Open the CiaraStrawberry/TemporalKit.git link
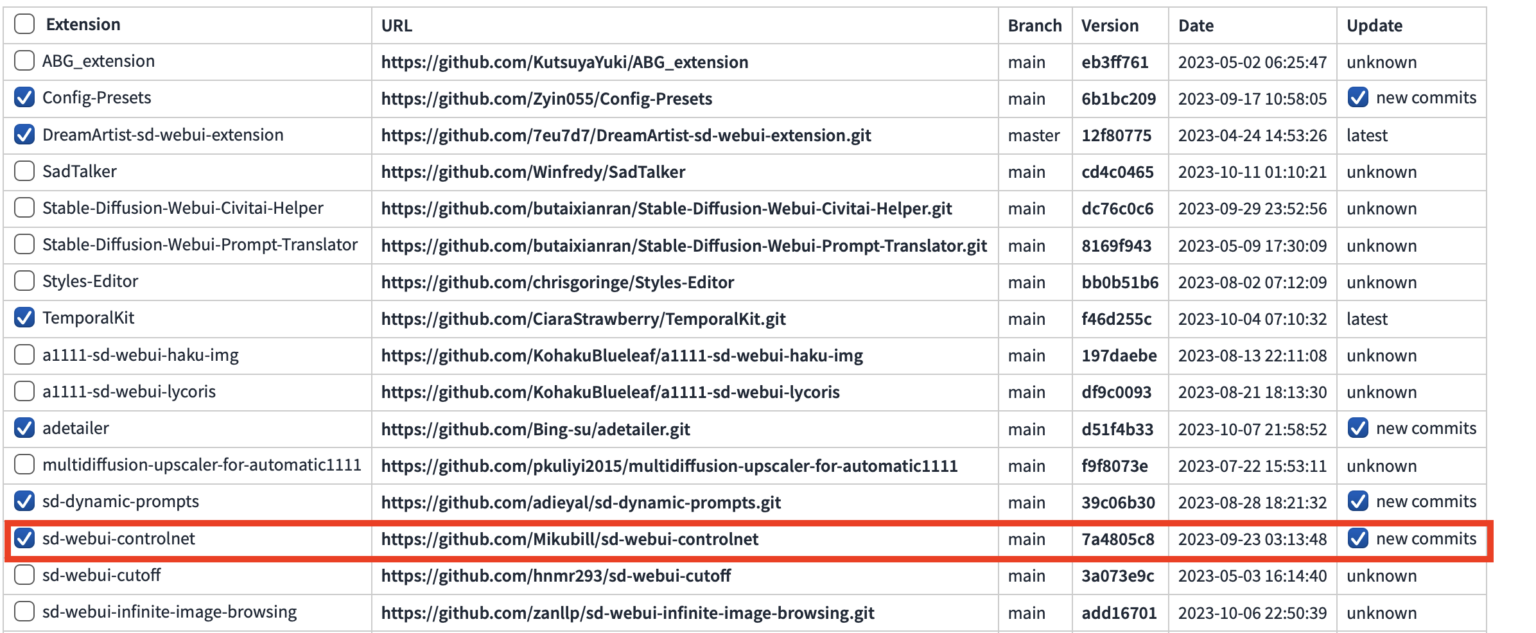This screenshot has height=633, width=1536. coord(583,319)
